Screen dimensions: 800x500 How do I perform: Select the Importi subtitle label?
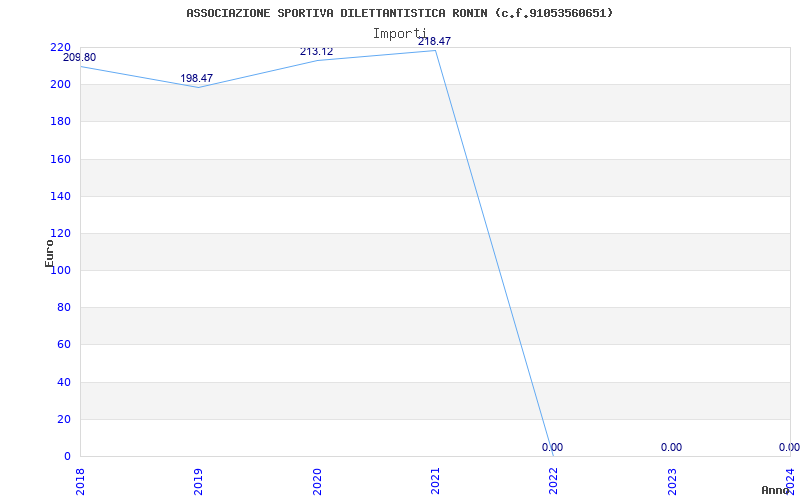point(399,34)
